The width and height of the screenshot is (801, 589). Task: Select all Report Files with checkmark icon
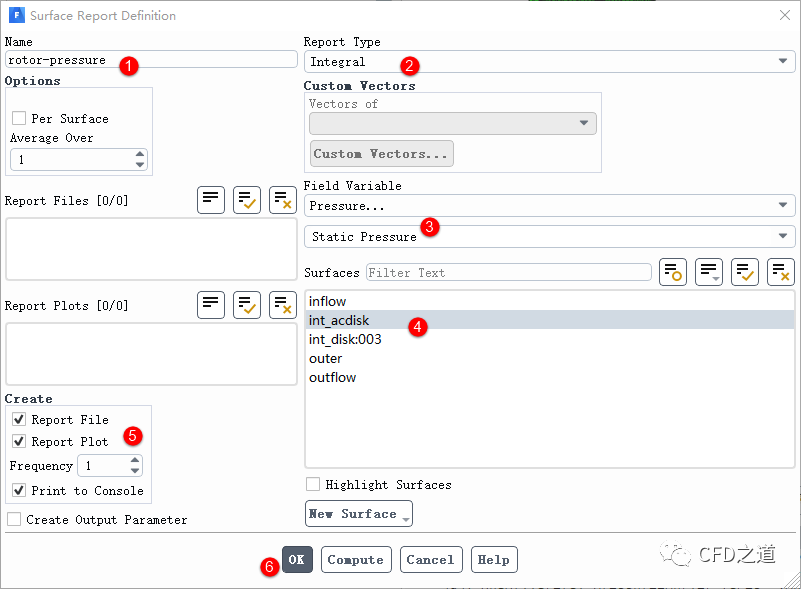click(x=247, y=200)
